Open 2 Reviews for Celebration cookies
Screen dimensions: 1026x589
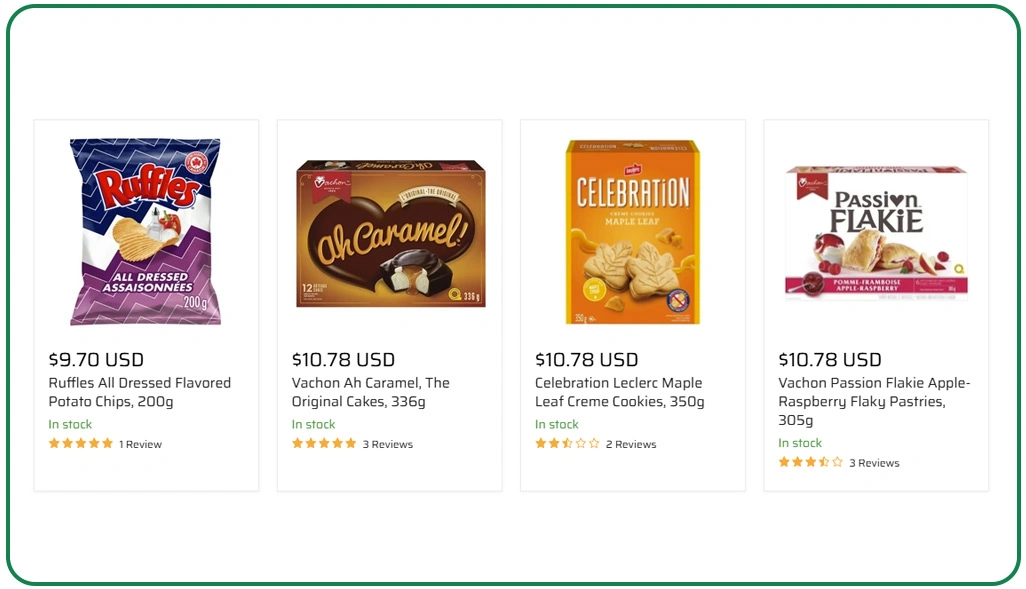tap(631, 443)
